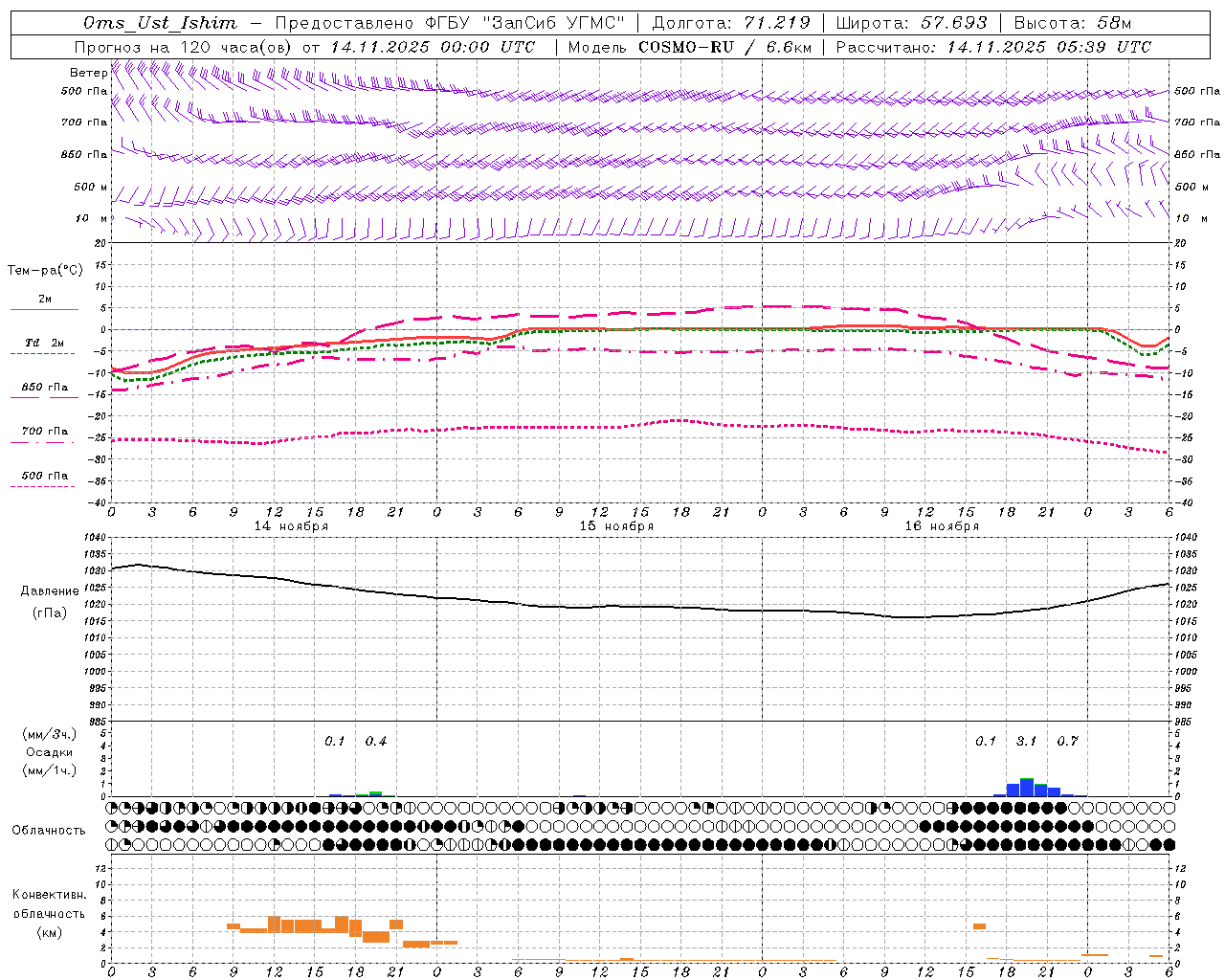The image size is (1225, 980).
Task: Click the 14 ноября date label
Action: 291,526
